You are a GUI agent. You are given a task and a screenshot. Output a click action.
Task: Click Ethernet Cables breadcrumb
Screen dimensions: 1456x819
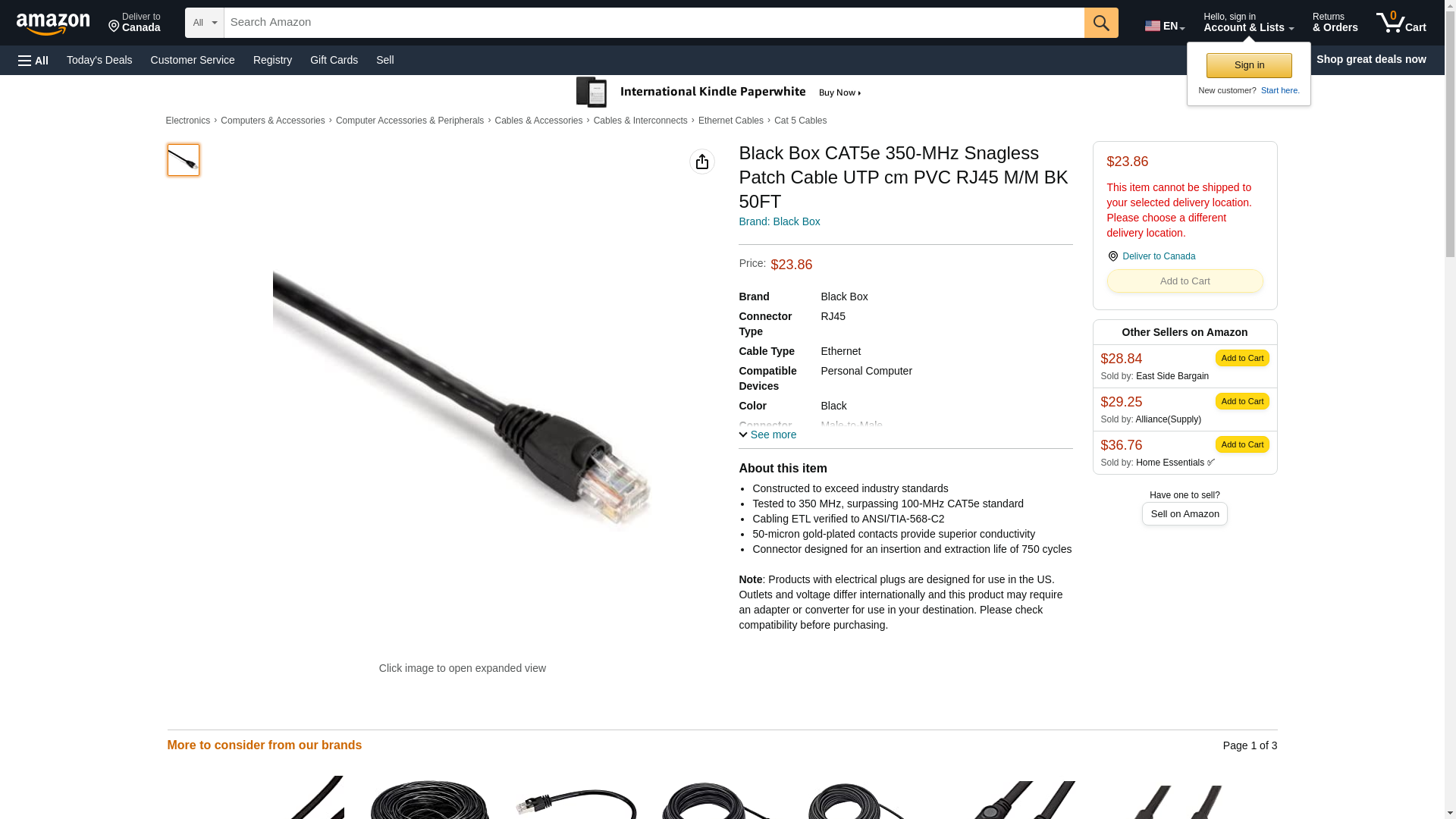[731, 121]
